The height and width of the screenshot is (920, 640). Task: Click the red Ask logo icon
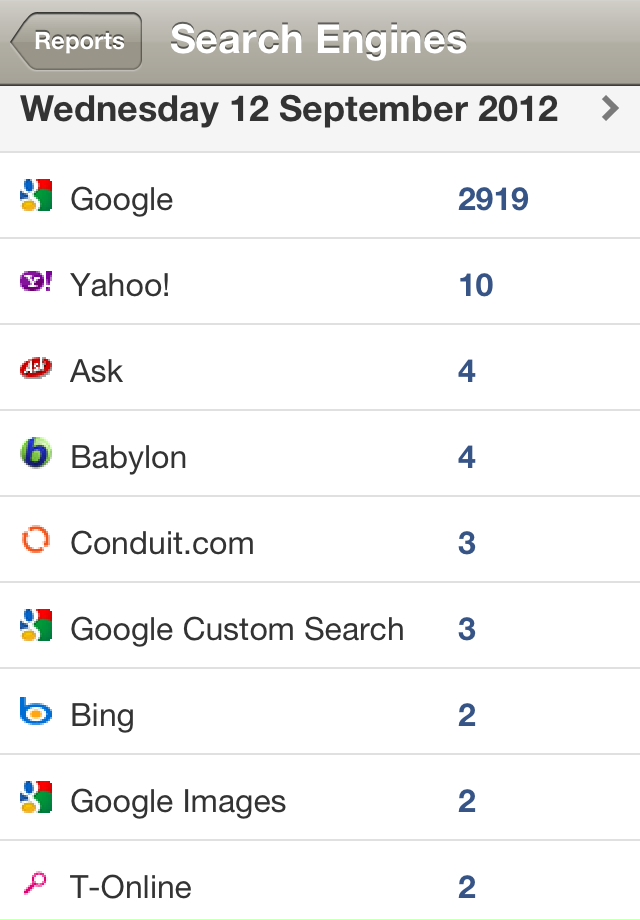36,369
